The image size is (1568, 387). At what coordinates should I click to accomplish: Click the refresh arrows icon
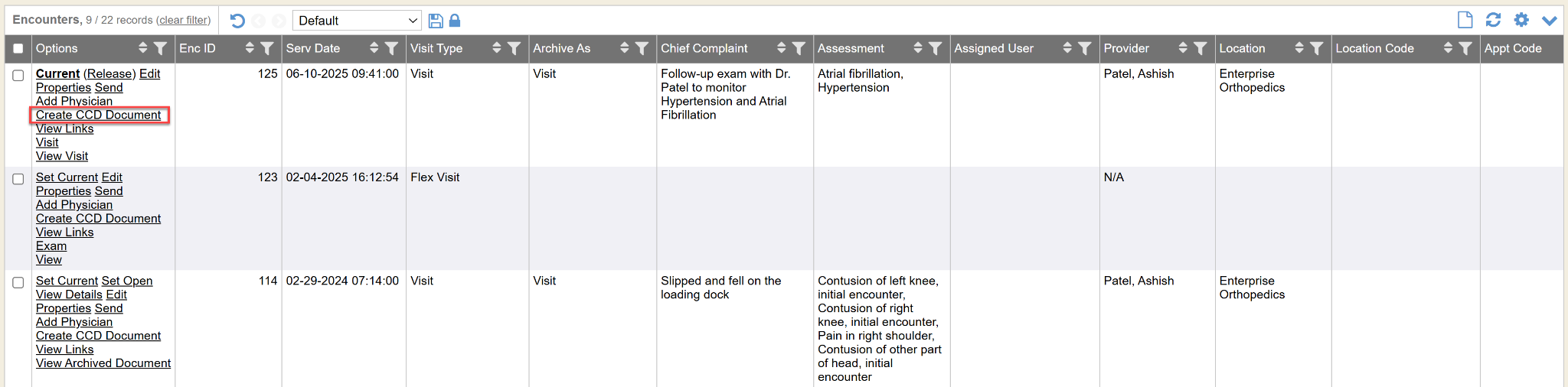coord(1493,20)
